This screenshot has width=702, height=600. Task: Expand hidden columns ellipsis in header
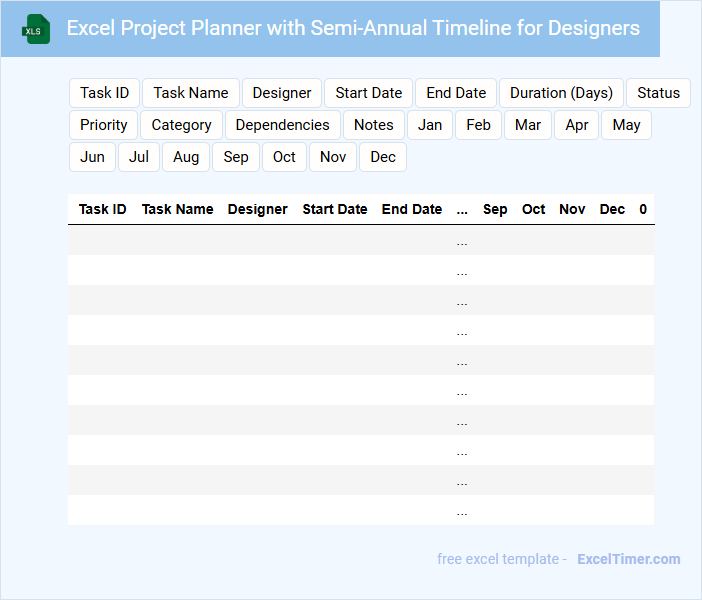click(x=462, y=210)
